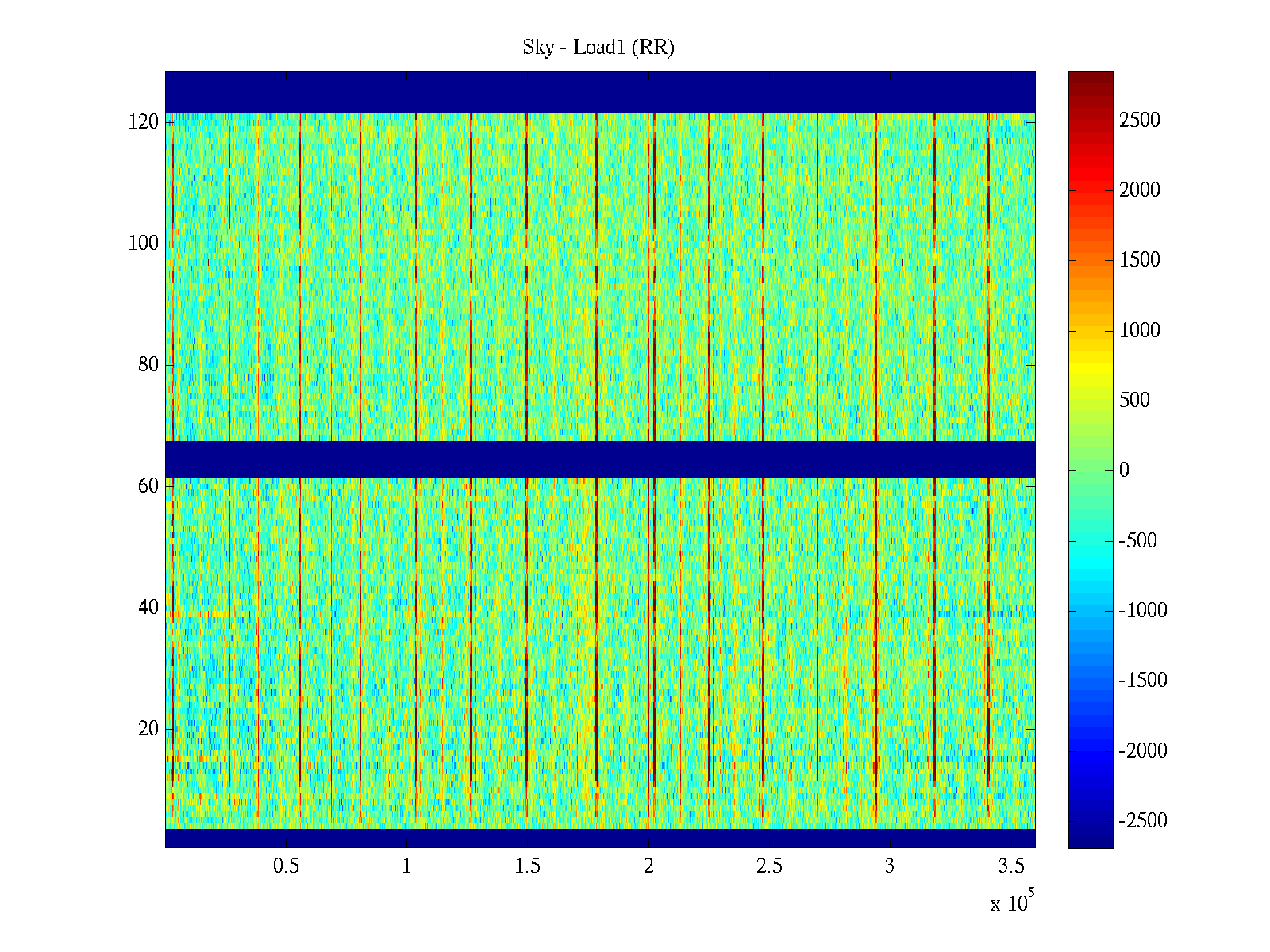Click the dark blue band at the plot top
This screenshot has height=952, width=1270.
point(599,92)
